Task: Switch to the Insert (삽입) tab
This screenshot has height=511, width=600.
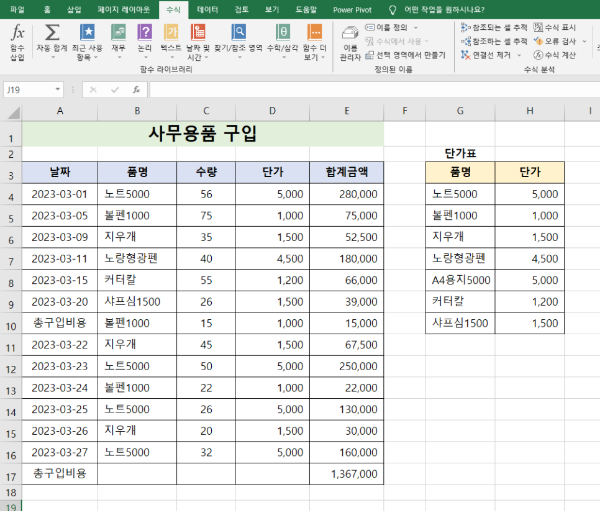Action: [74, 10]
